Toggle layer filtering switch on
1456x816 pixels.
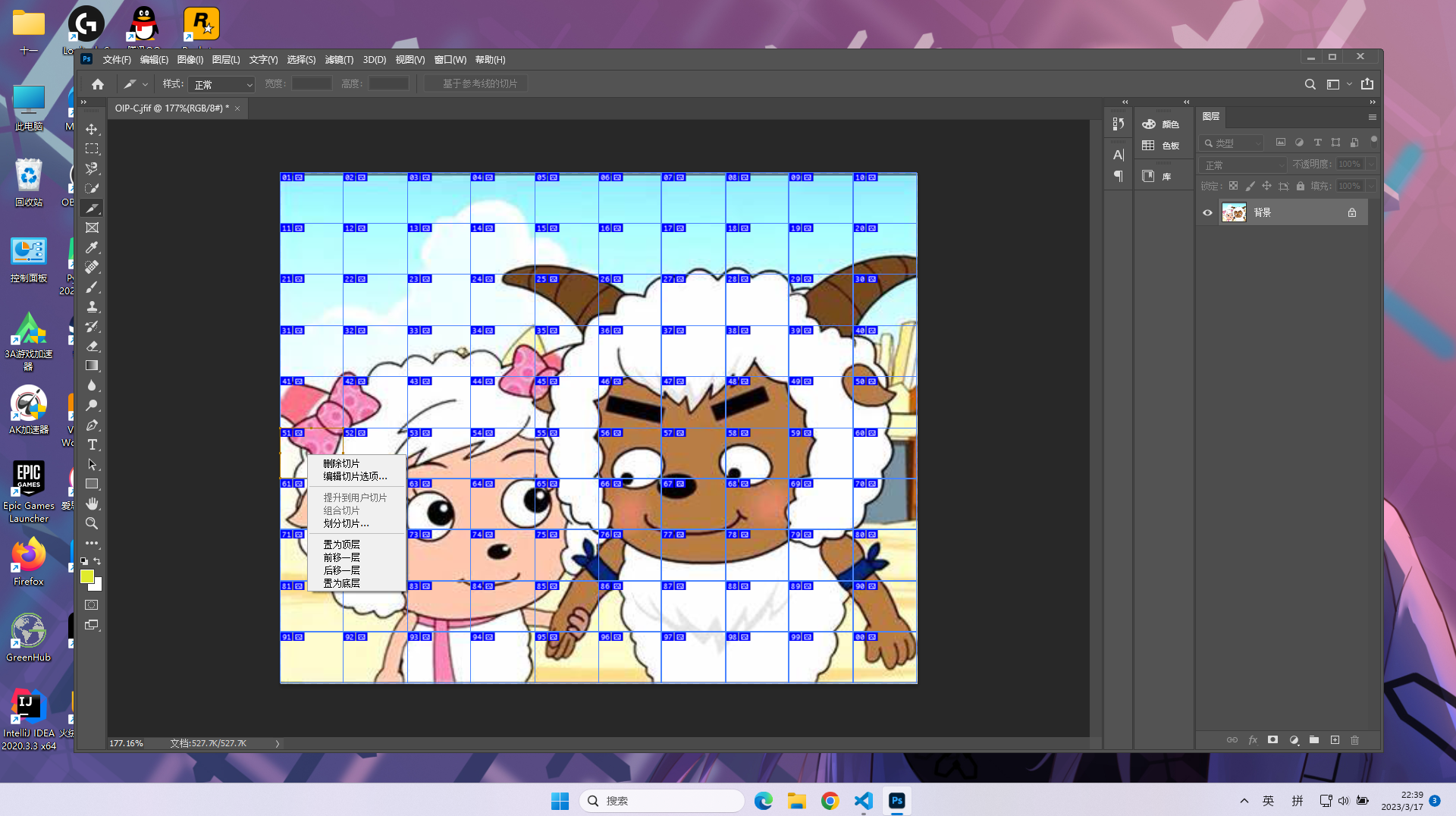pyautogui.click(x=1373, y=141)
